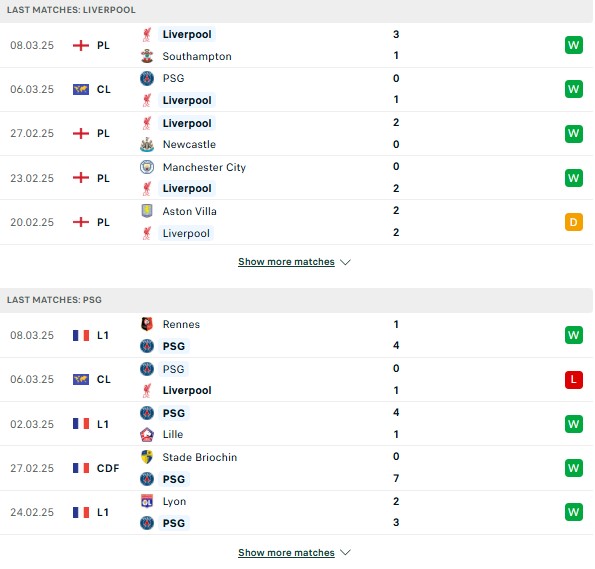Click green W badge for Stade Briochin match

[574, 468]
